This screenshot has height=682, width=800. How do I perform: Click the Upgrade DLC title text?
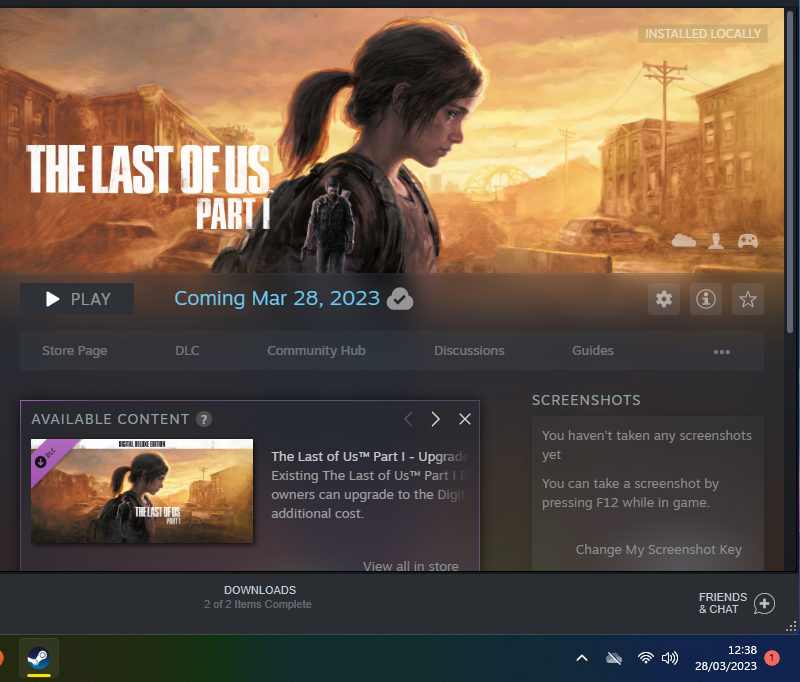point(369,457)
